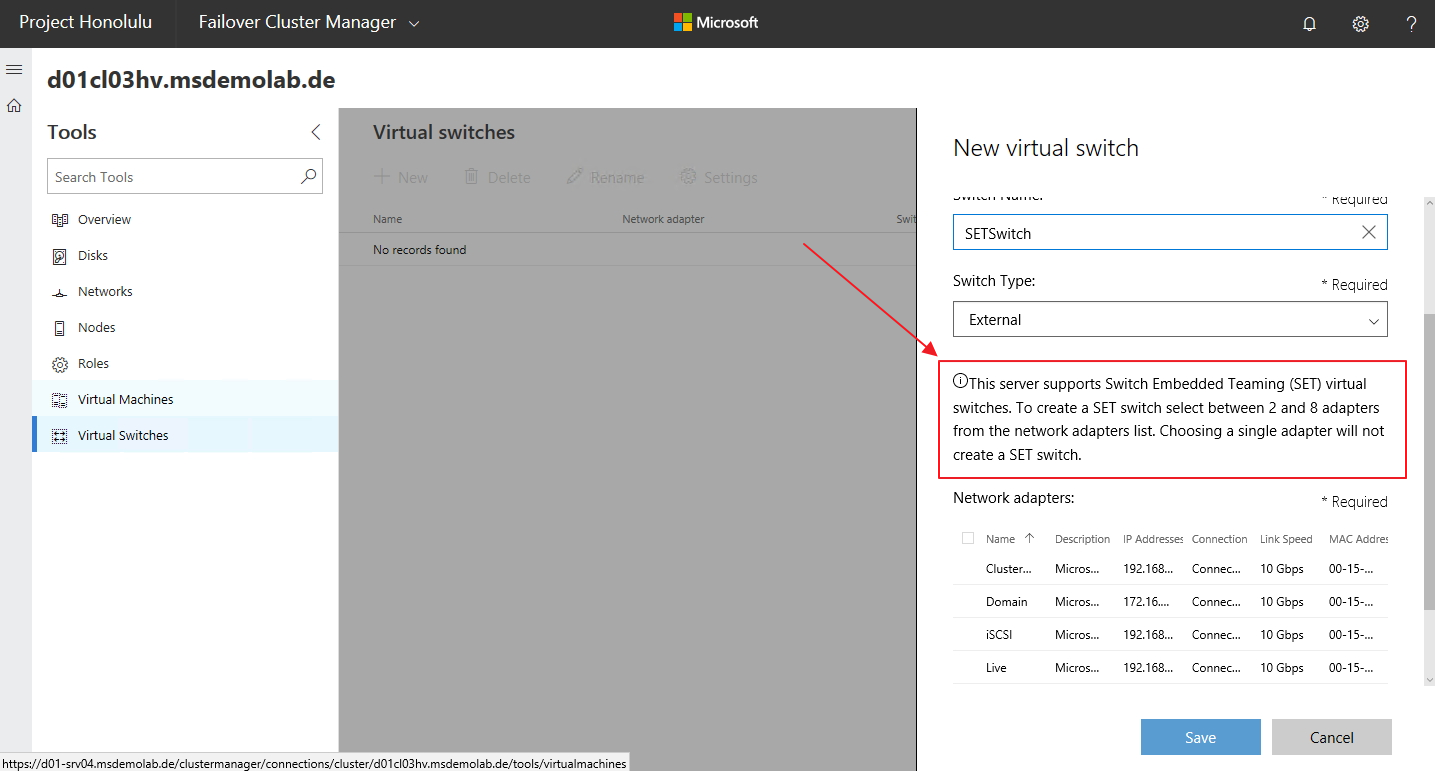Open Virtual Machines in the Tools list
This screenshot has width=1435, height=771.
[x=125, y=399]
